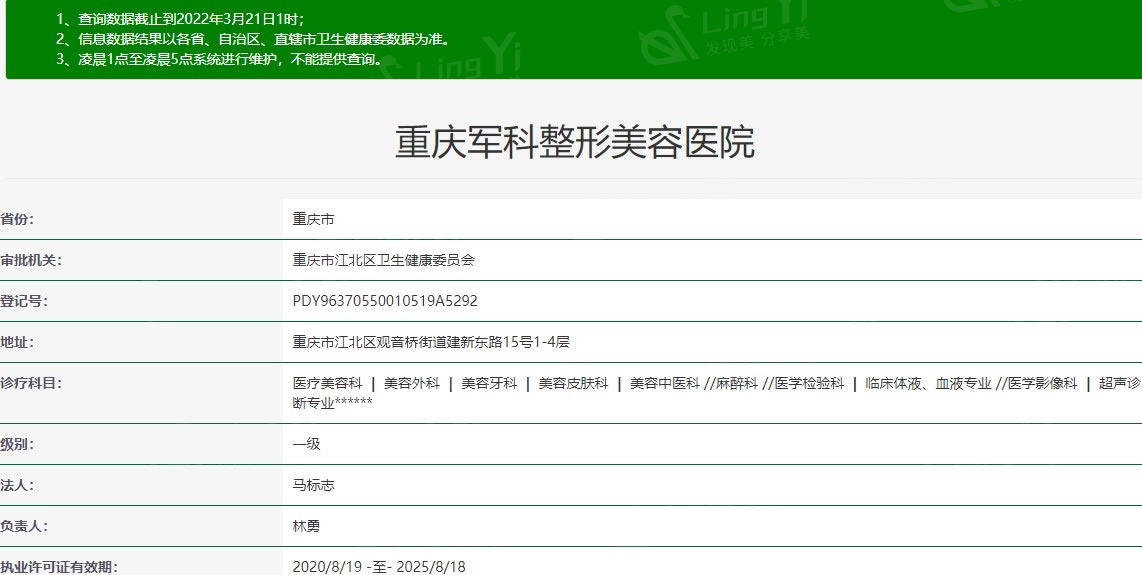Select the 执业许可证有效期 label

pyautogui.click(x=59, y=566)
